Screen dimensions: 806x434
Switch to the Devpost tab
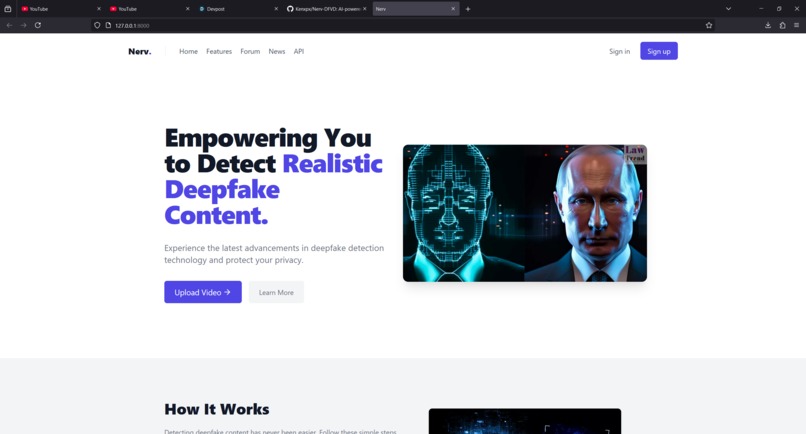point(236,9)
